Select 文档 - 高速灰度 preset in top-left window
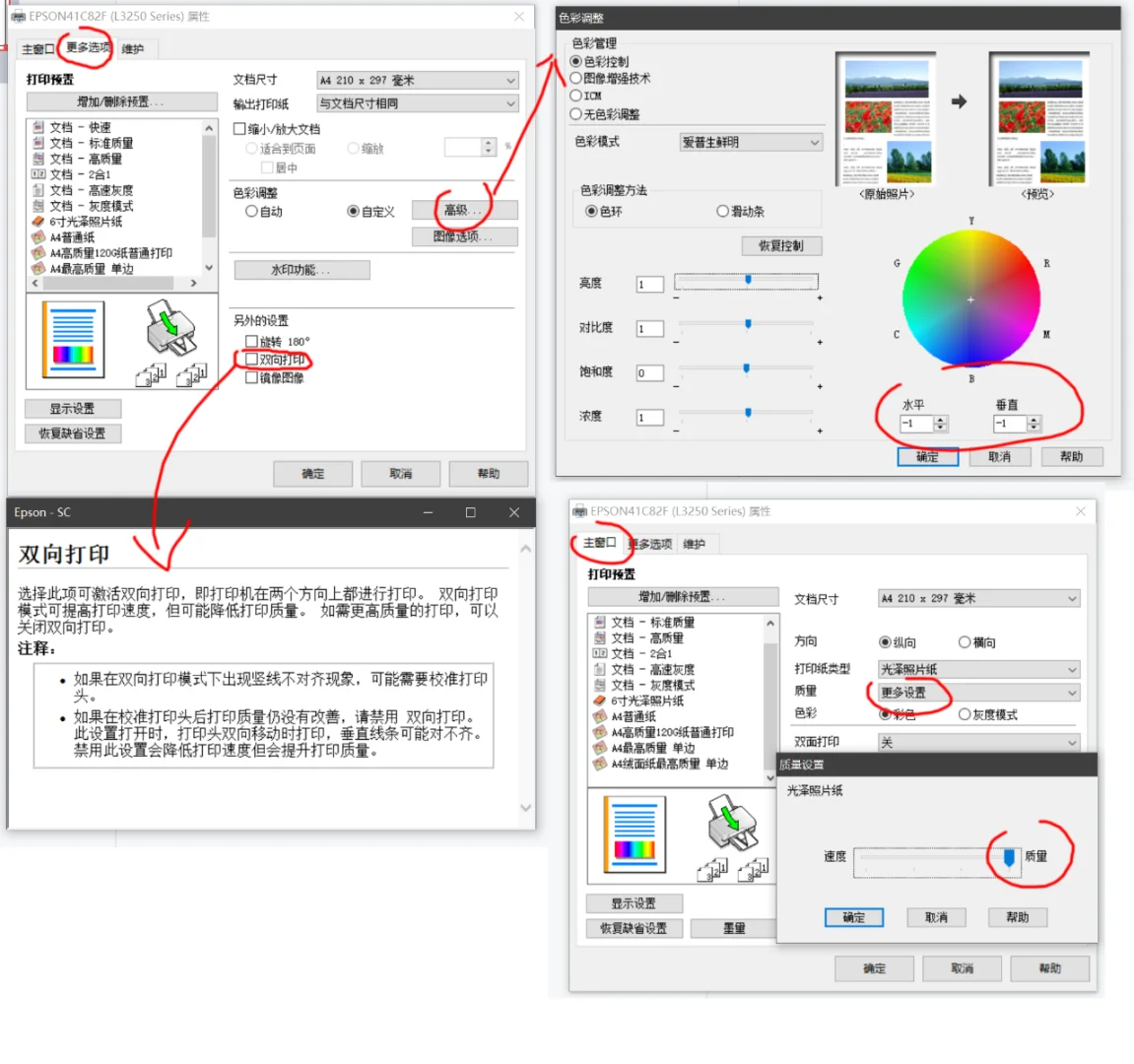Screen dimensions: 1134x1064 click(83, 190)
